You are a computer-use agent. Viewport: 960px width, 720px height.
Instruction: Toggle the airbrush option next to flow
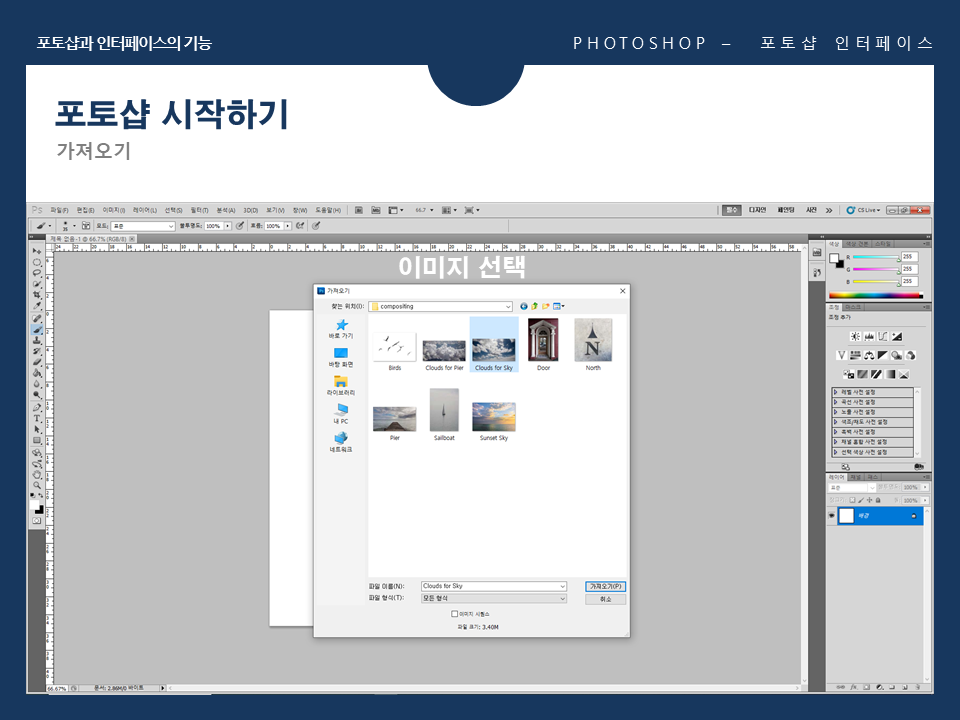(300, 226)
